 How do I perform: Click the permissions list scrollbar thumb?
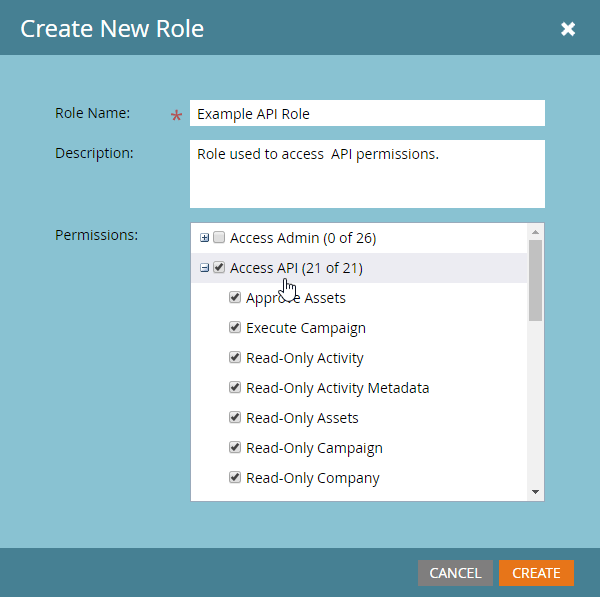click(536, 280)
